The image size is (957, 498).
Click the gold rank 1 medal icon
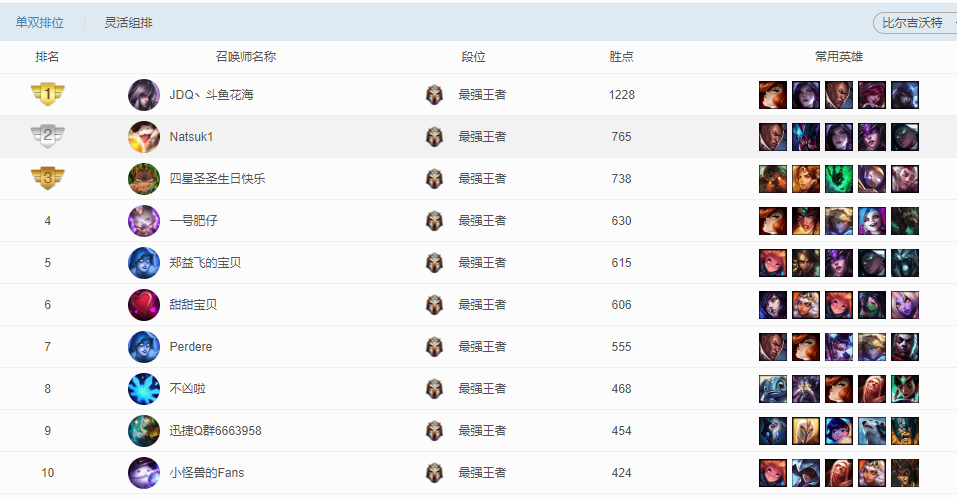tap(47, 95)
